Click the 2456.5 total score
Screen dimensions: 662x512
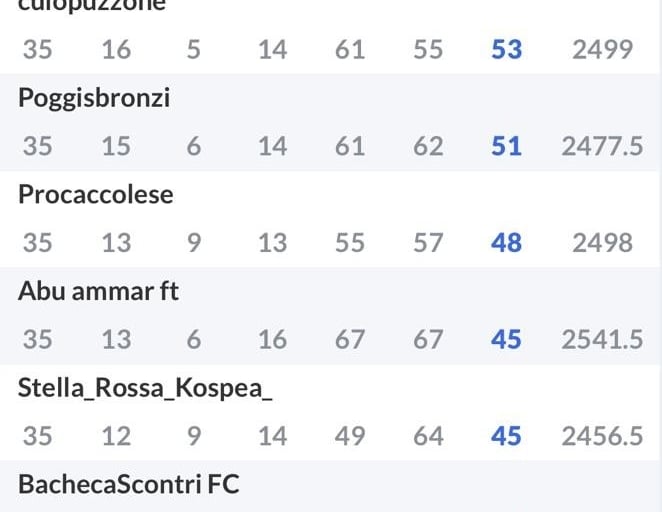coord(602,437)
